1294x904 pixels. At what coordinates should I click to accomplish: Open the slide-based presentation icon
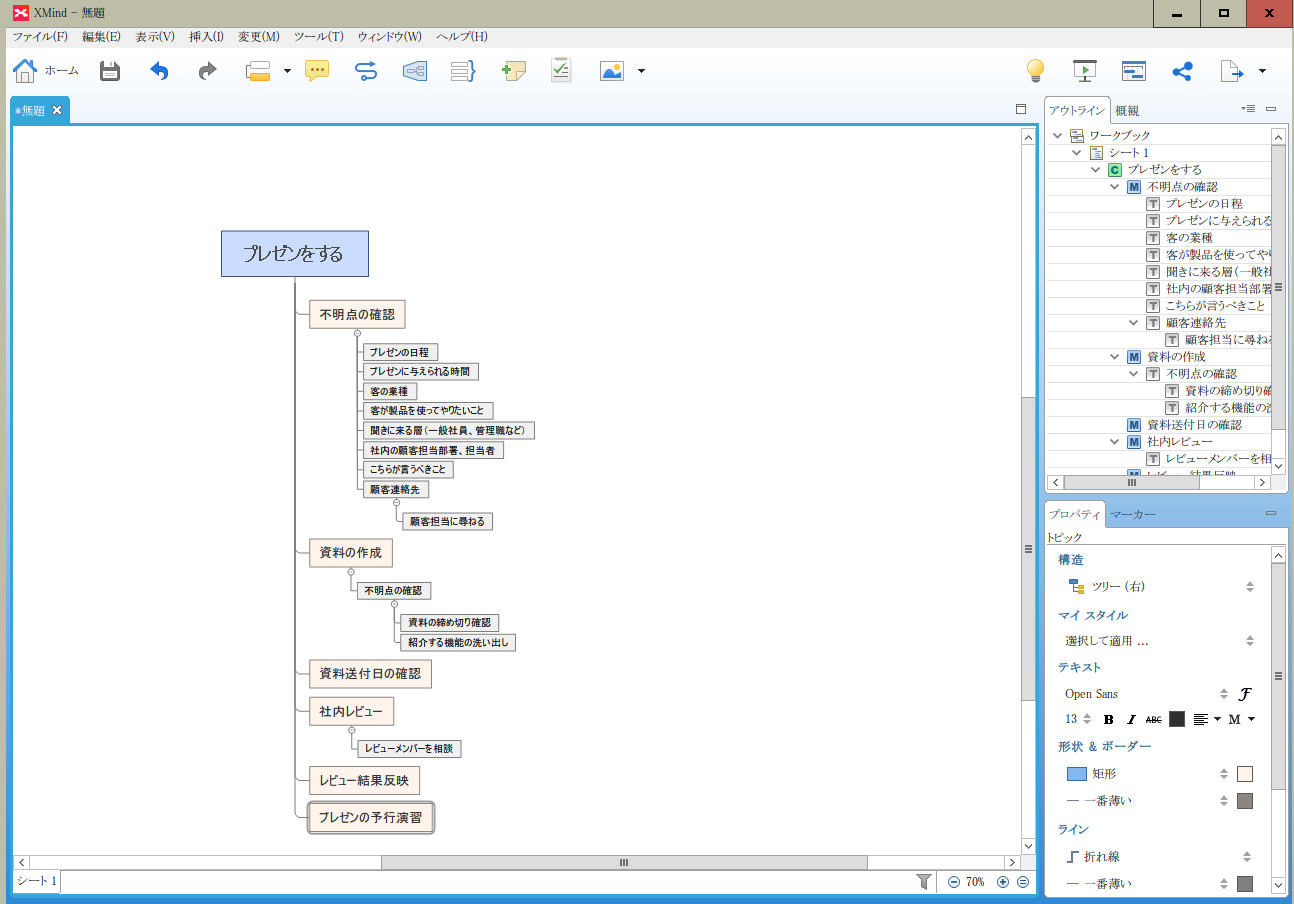1133,71
